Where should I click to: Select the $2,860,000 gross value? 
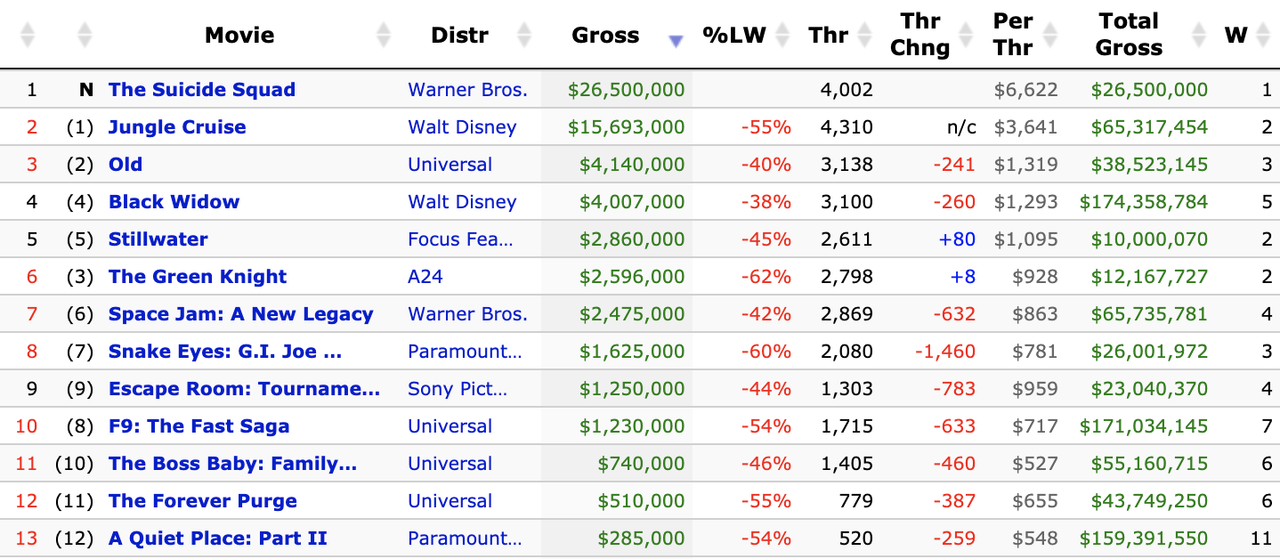(632, 239)
